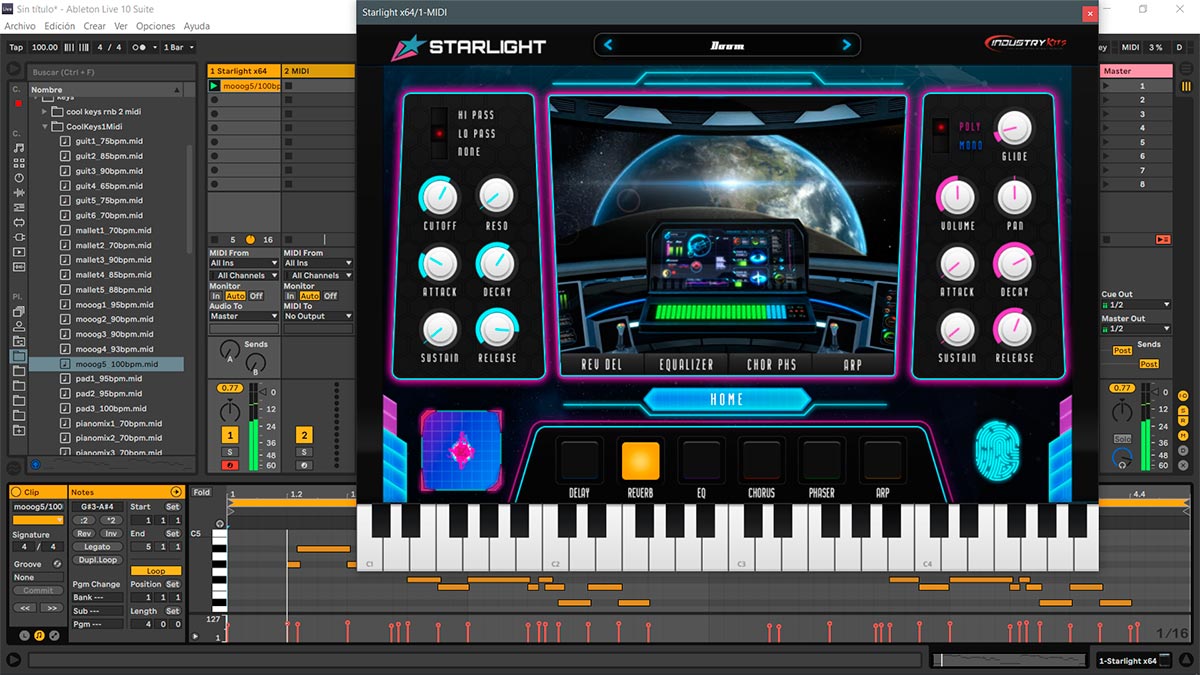Open the Archivo menu
Viewport: 1200px width, 675px height.
tap(20, 26)
